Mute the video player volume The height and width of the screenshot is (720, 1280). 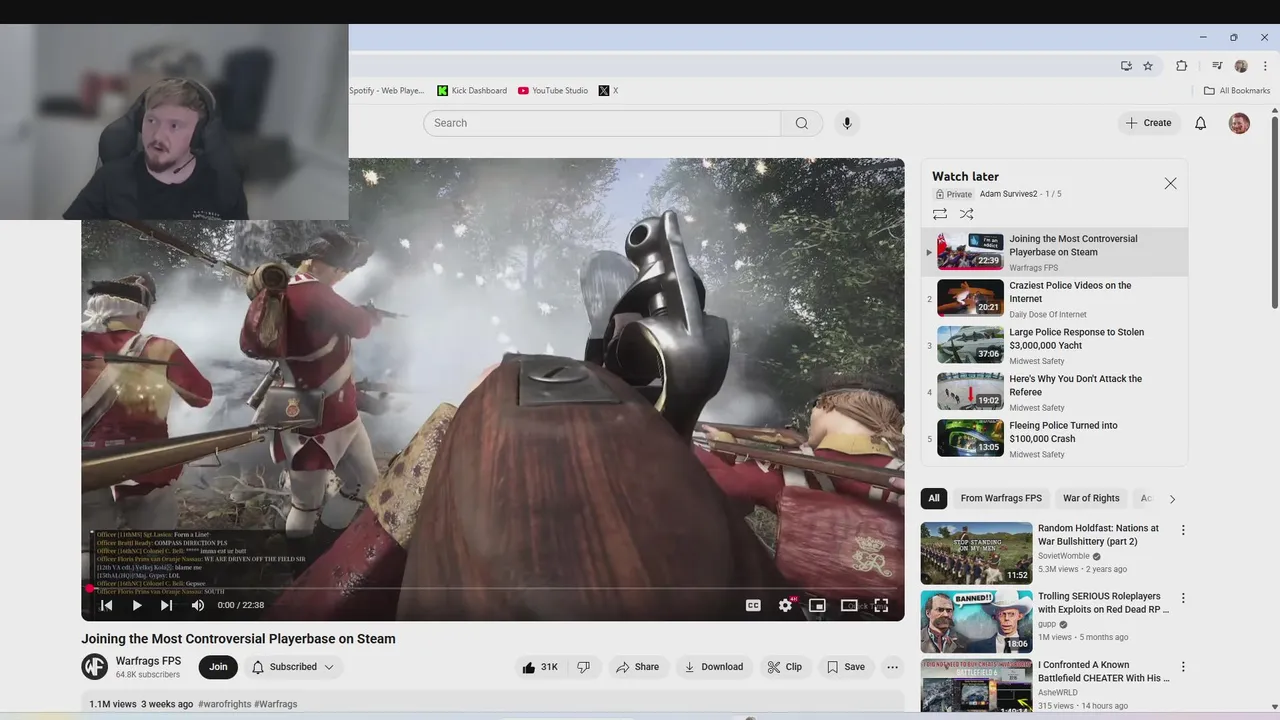[x=198, y=605]
